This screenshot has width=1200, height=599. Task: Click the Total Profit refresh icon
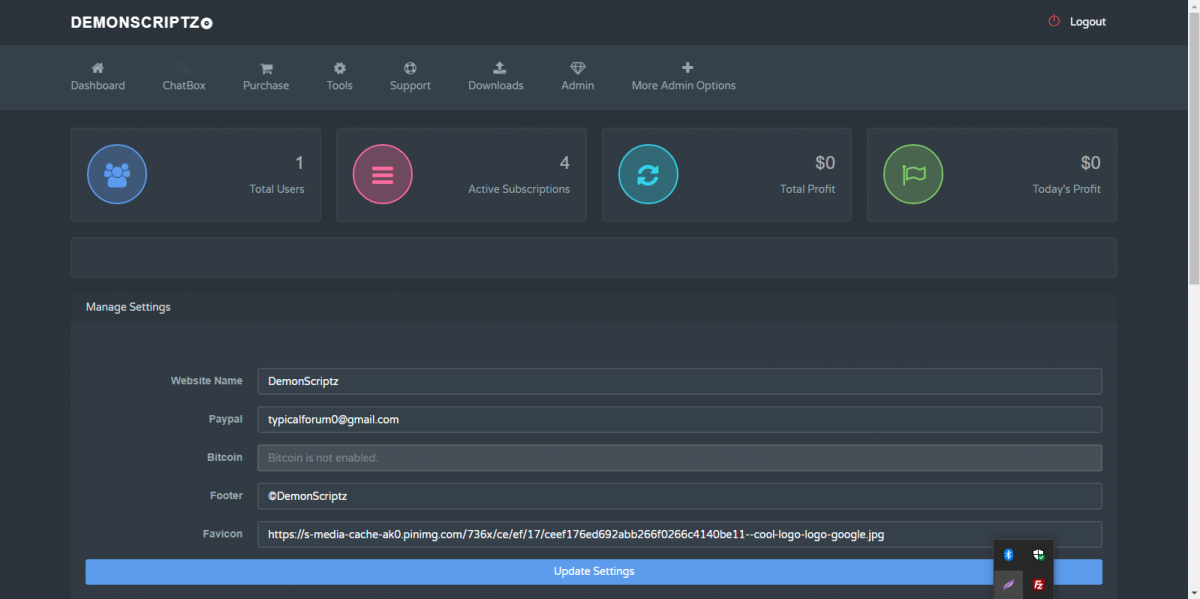click(648, 175)
